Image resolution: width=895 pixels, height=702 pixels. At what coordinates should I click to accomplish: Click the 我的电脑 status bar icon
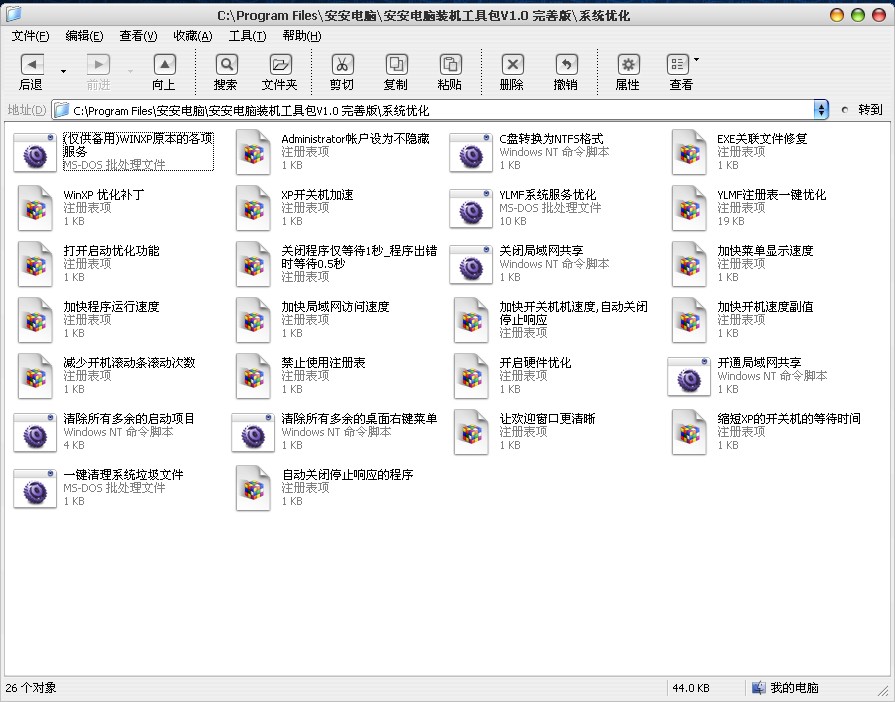[759, 688]
